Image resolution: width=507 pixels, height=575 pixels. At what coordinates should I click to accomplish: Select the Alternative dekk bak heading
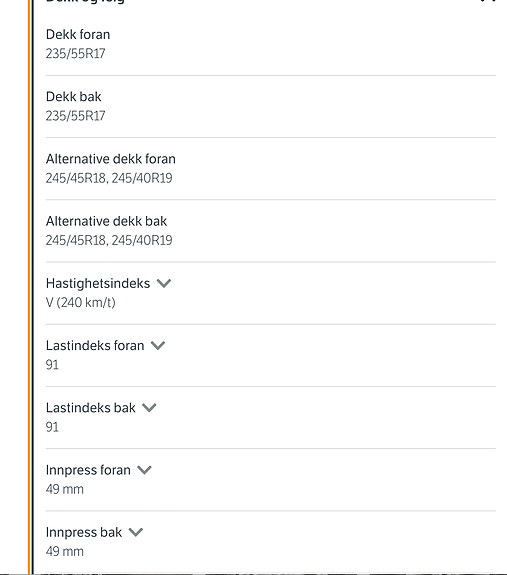pos(106,221)
